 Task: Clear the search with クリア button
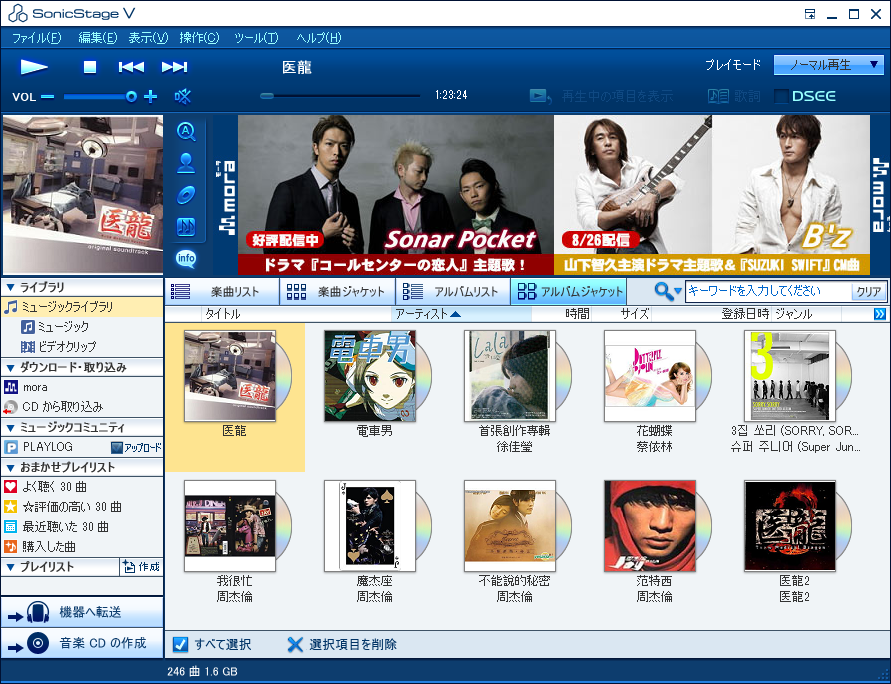pos(869,292)
